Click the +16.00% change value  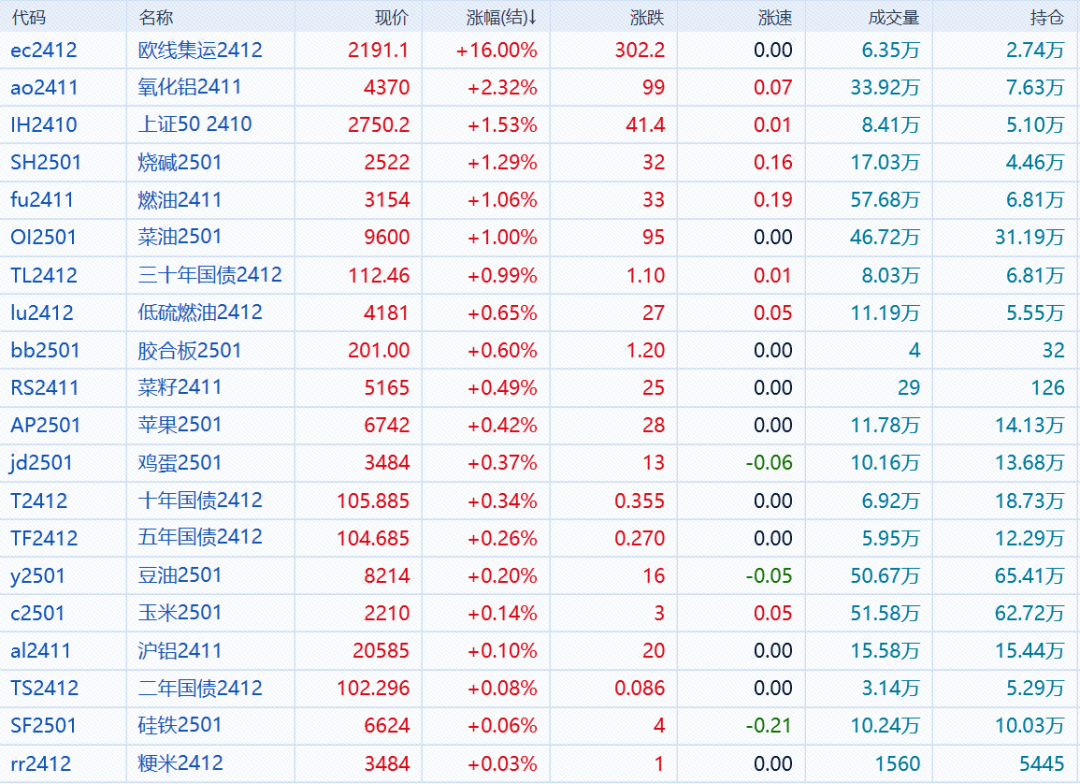pyautogui.click(x=497, y=50)
